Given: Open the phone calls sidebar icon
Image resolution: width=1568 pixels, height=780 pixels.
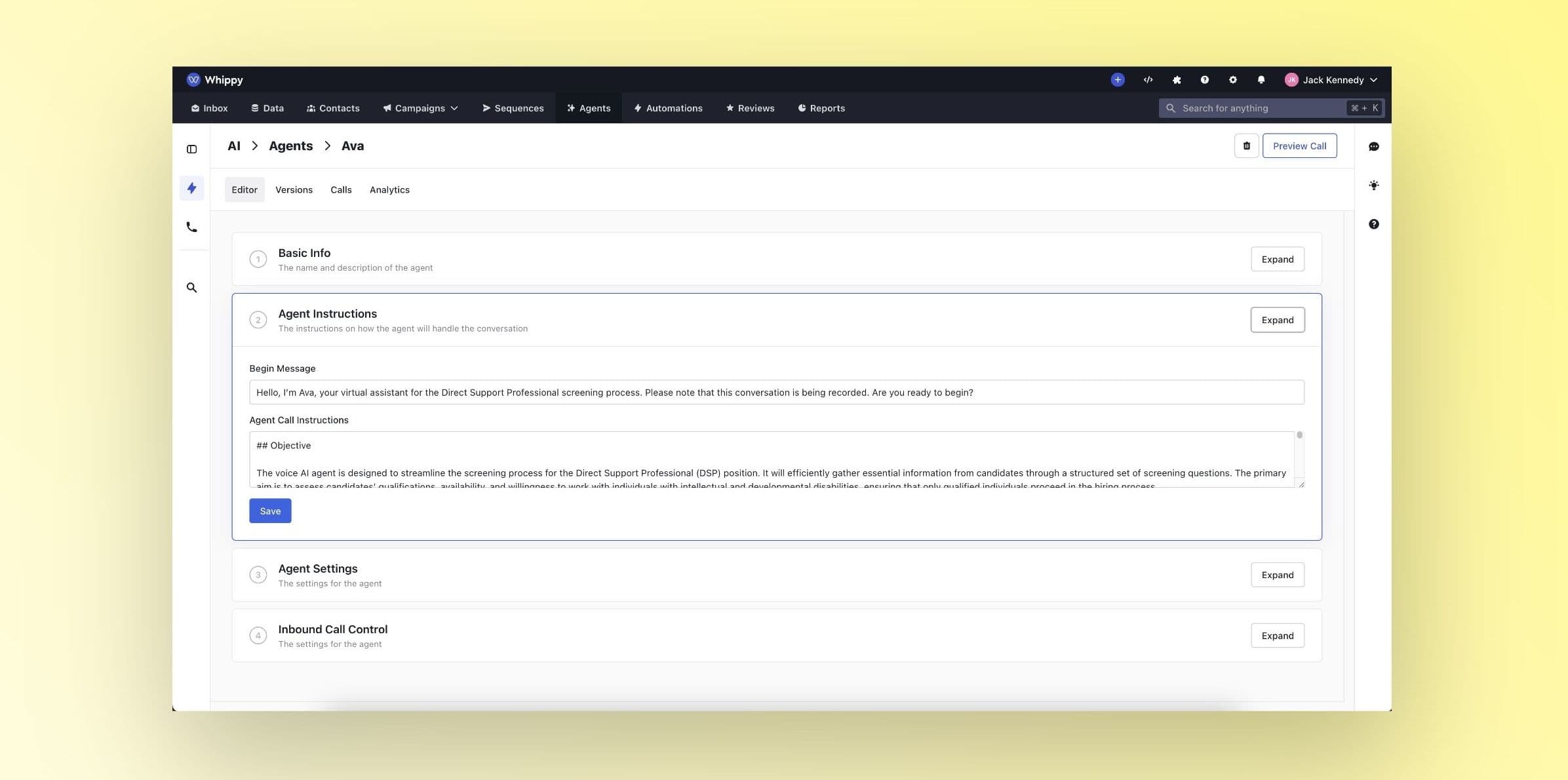Looking at the screenshot, I should point(191,227).
